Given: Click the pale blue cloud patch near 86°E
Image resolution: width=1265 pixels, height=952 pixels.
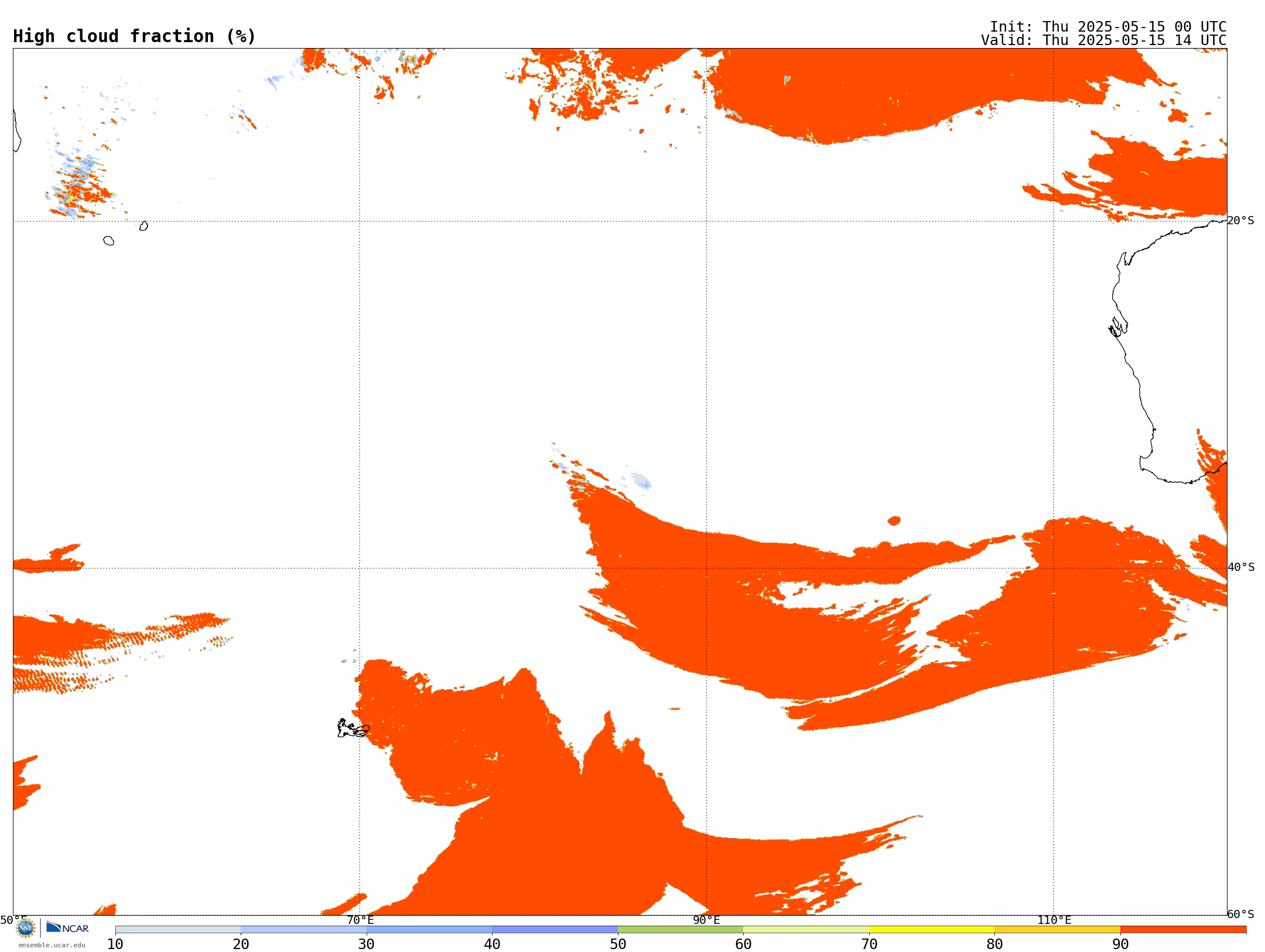Looking at the screenshot, I should tap(641, 481).
